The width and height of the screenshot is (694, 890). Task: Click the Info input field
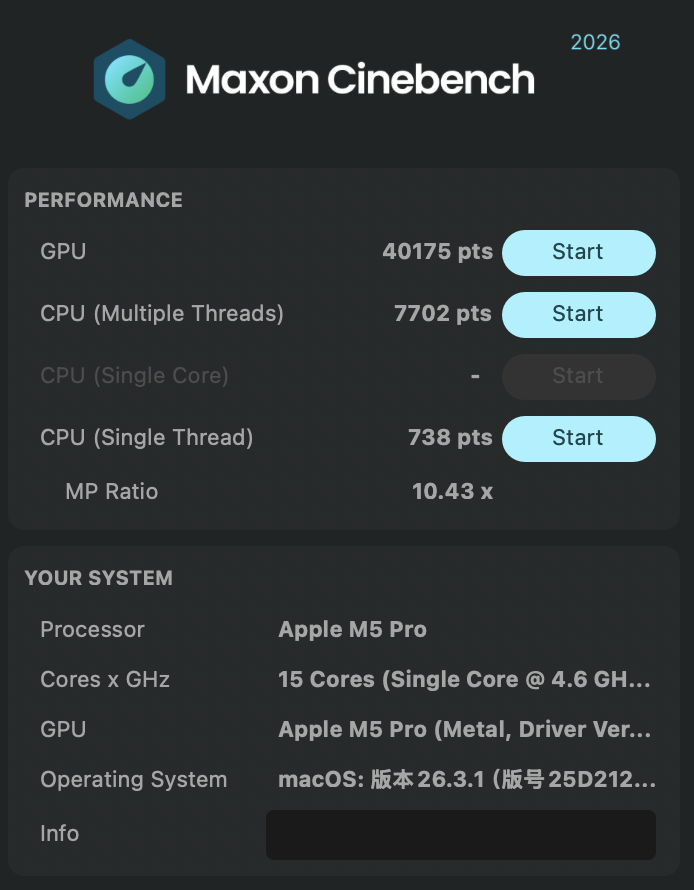coord(461,834)
